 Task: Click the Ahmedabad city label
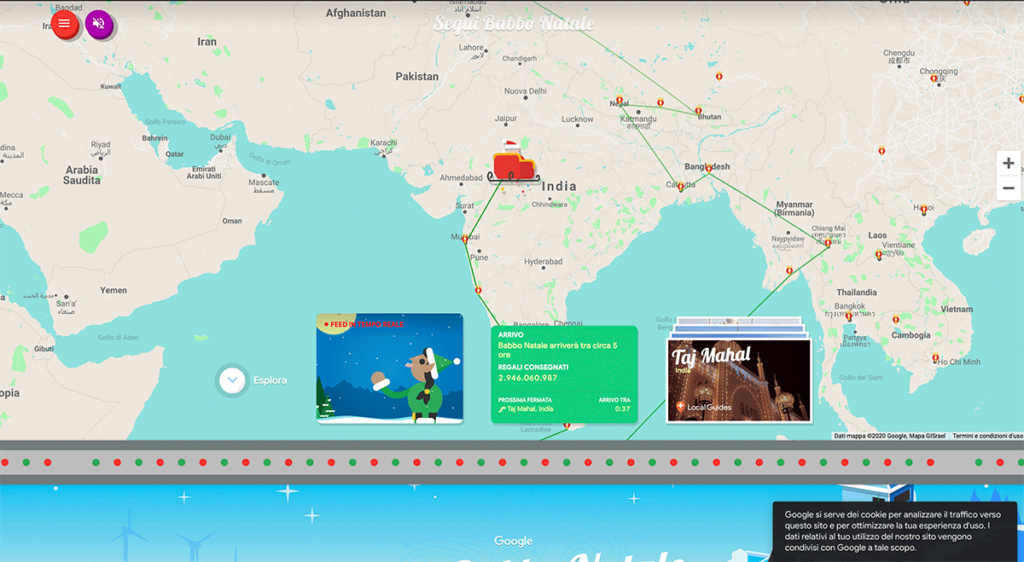(x=461, y=178)
